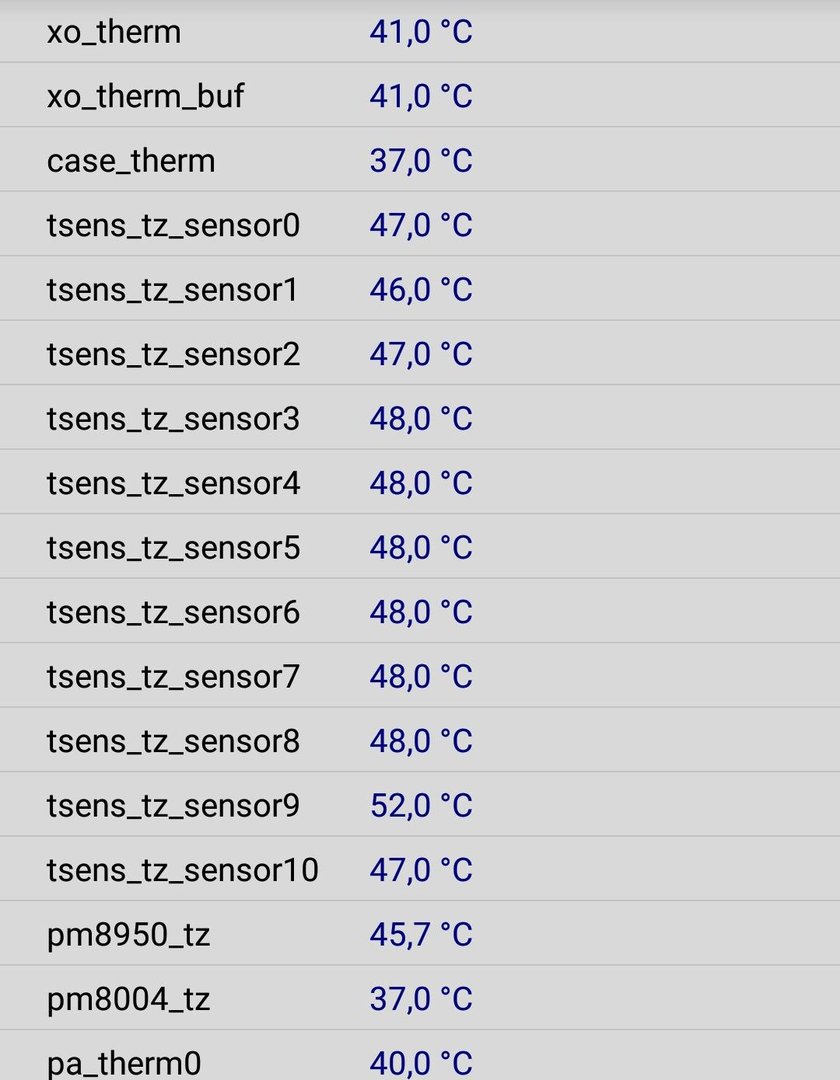Tap the xo_therm_buf row
The image size is (840, 1080).
pos(420,95)
